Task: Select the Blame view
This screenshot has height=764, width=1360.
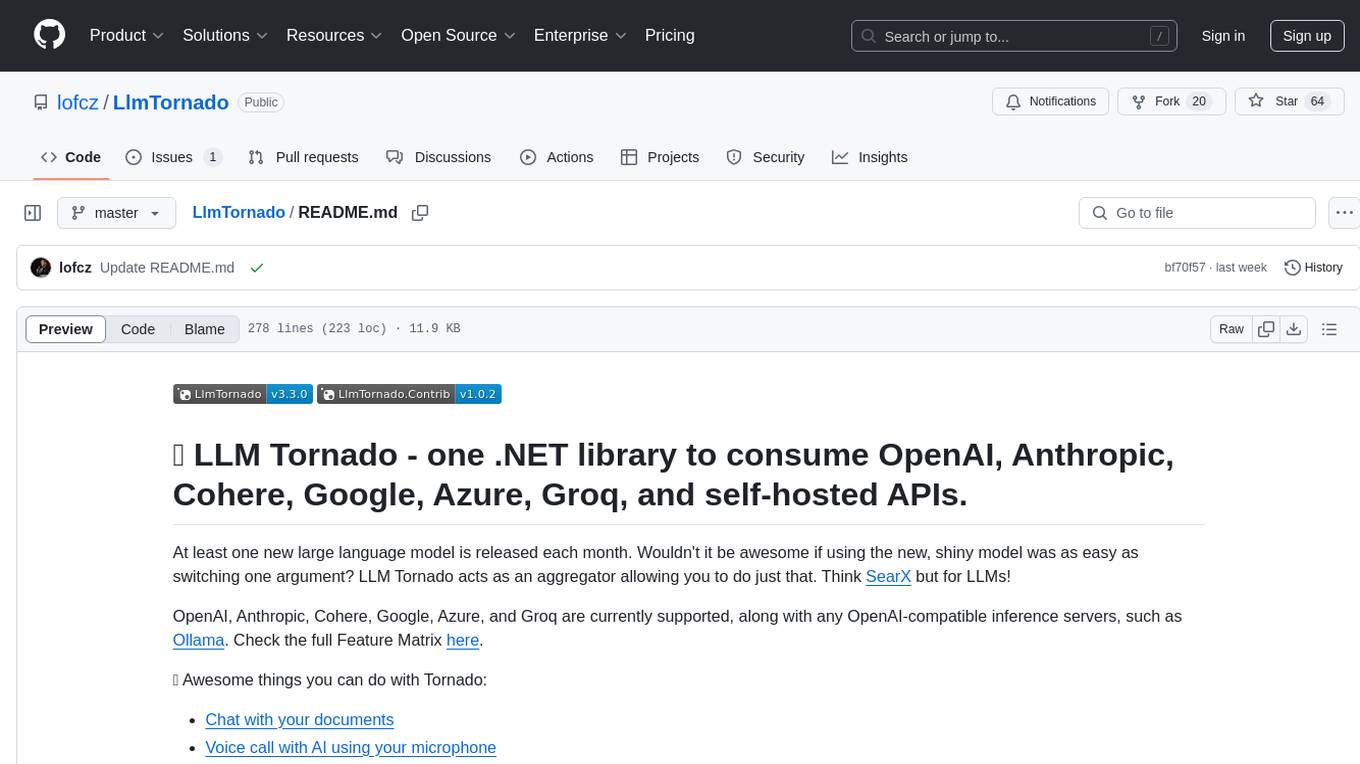Action: point(205,329)
